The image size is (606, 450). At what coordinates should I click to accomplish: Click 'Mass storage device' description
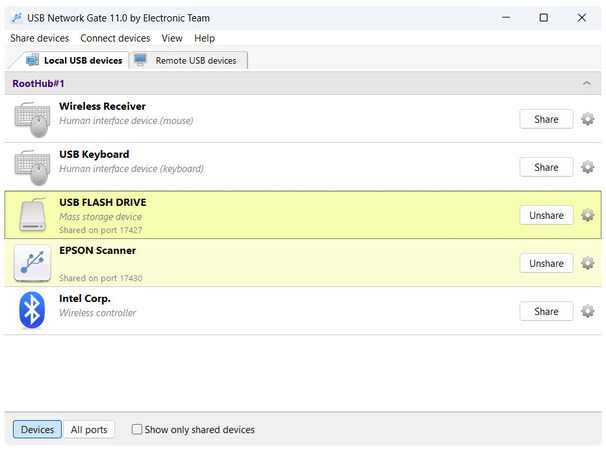pos(100,216)
